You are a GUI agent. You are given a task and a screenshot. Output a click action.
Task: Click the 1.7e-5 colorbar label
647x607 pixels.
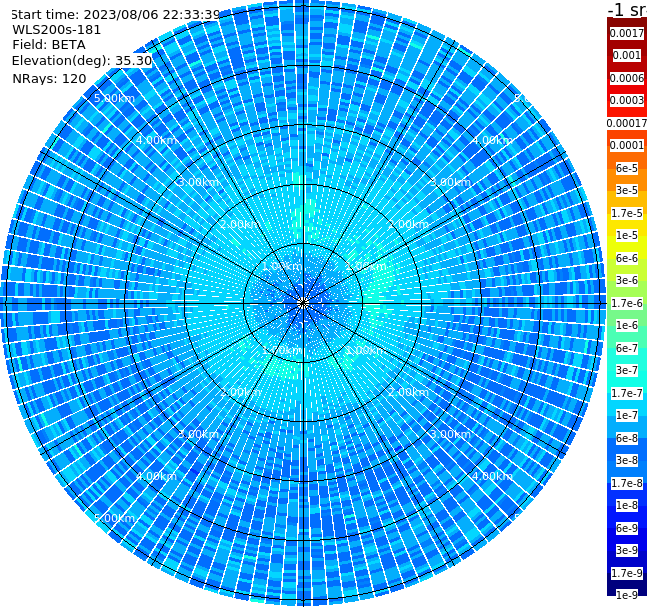tap(627, 213)
